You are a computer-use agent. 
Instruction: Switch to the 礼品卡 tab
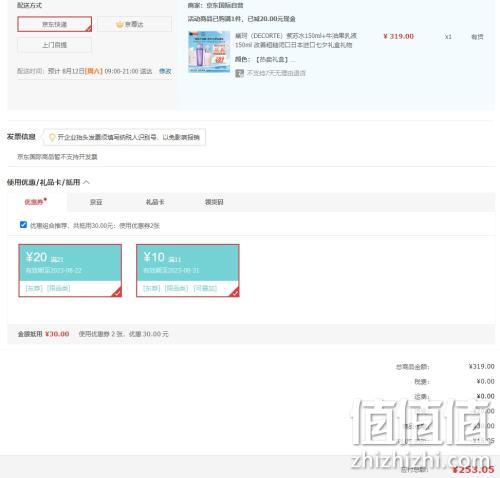(x=155, y=202)
